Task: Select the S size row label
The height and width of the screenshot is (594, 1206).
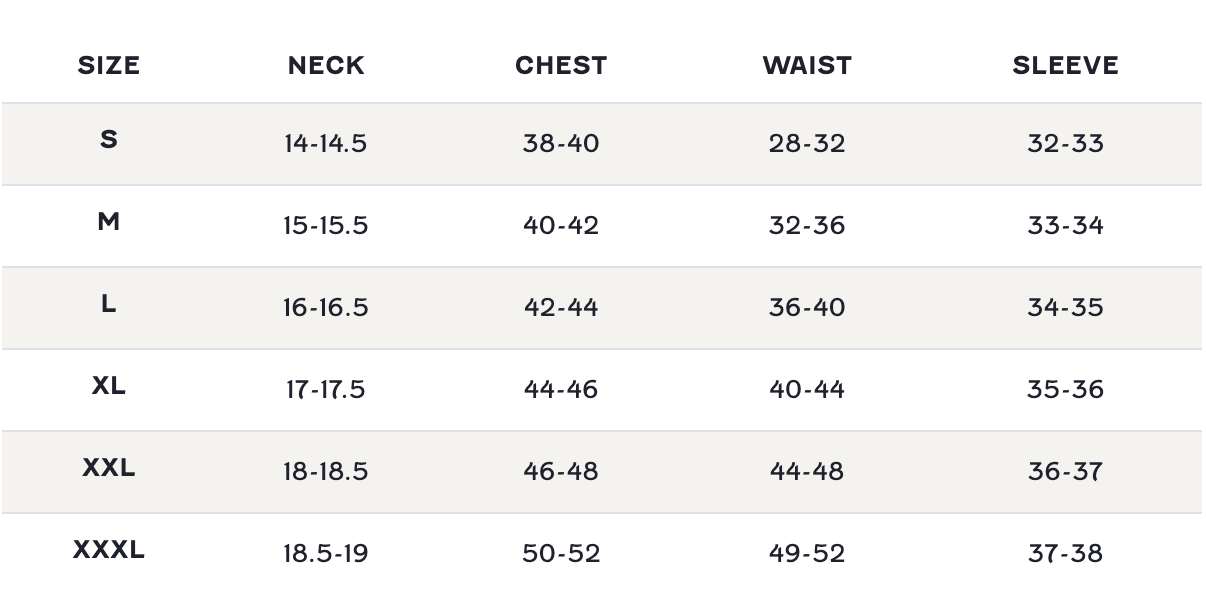Action: [x=108, y=140]
